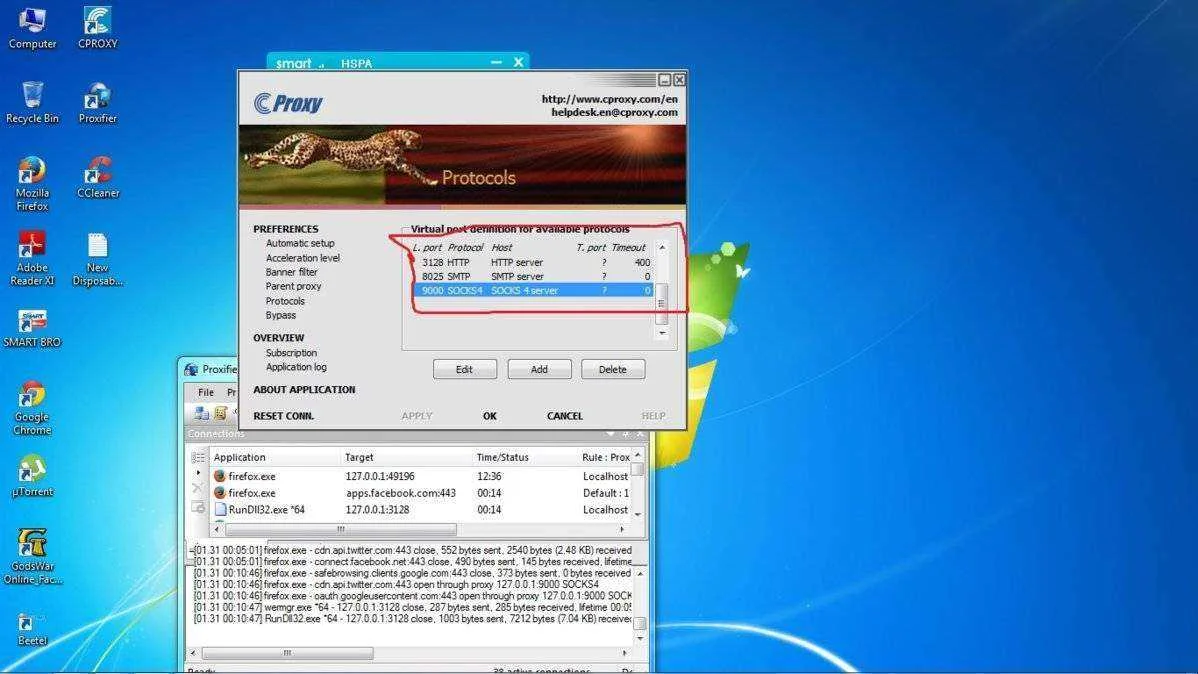
Task: Open Application log overview
Action: 296,367
